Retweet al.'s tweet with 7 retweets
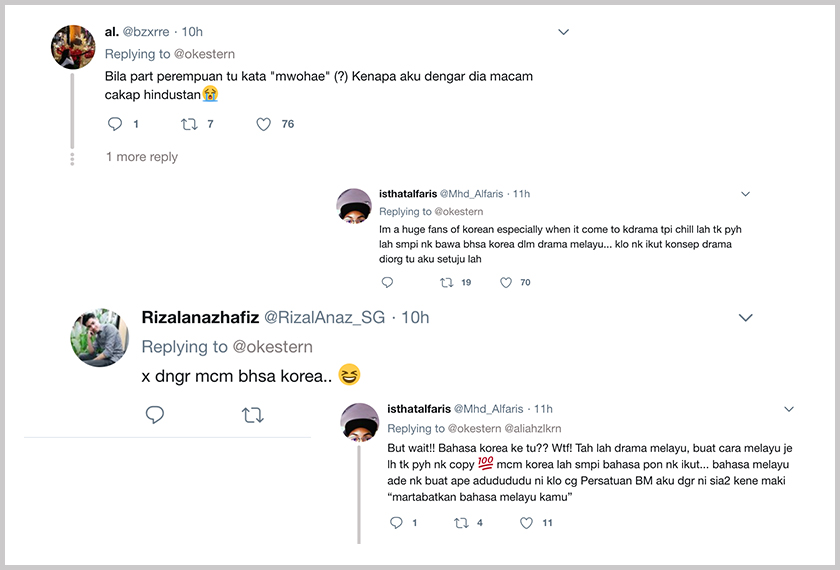This screenshot has width=840, height=570. tap(188, 124)
